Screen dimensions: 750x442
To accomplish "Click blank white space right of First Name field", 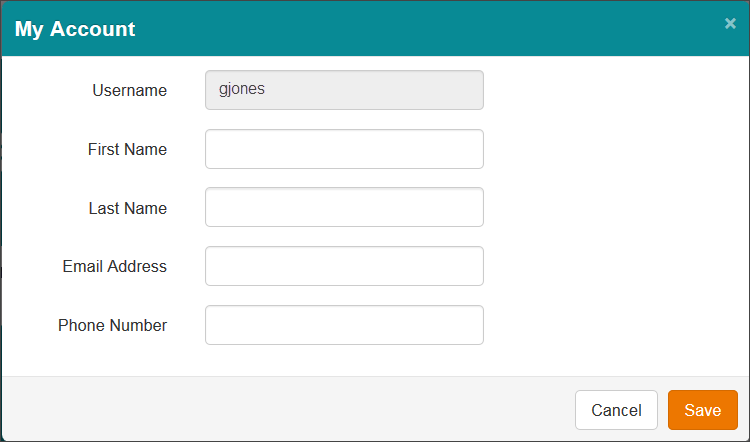I will coord(615,149).
